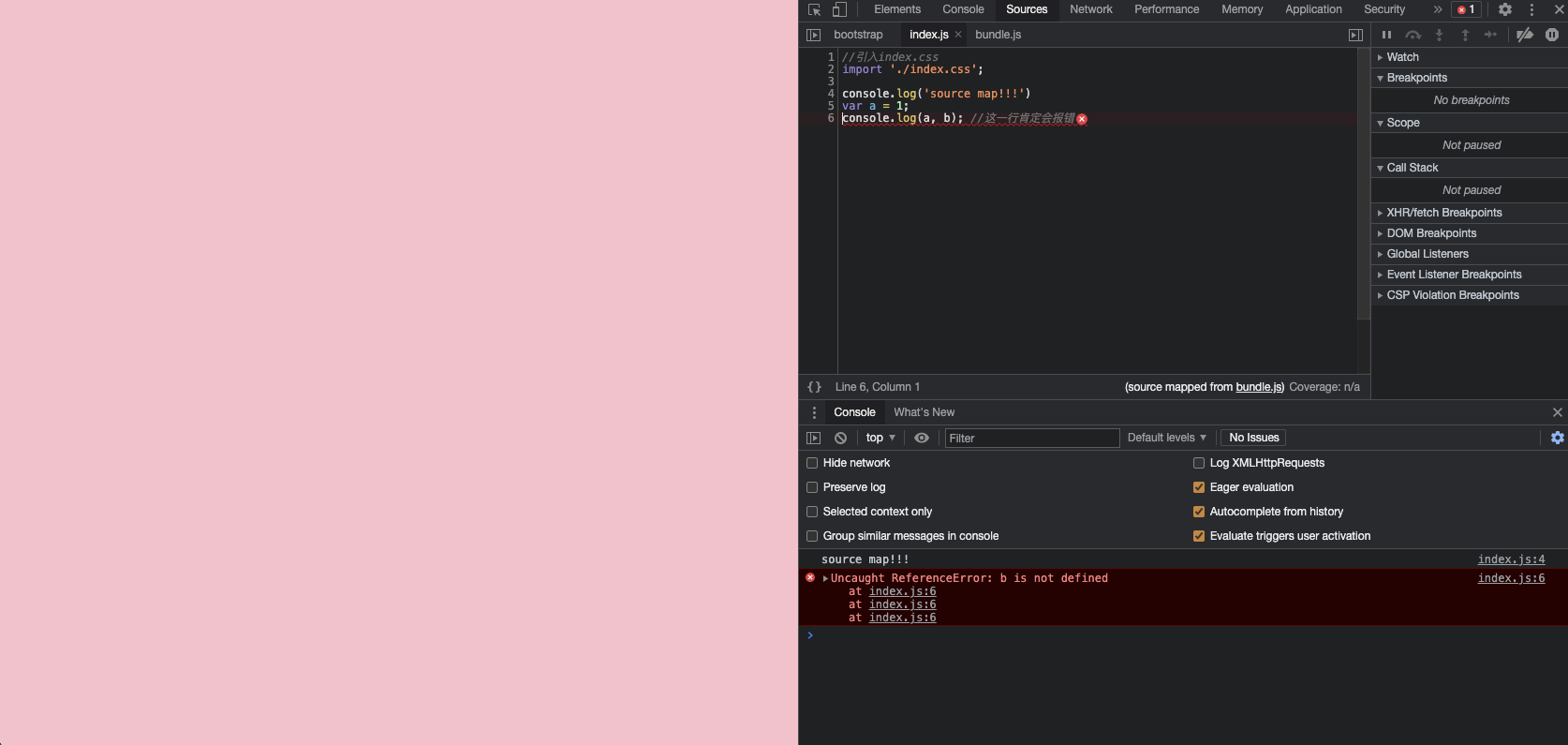Click the red error icon in console
1568x745 pixels.
click(810, 578)
